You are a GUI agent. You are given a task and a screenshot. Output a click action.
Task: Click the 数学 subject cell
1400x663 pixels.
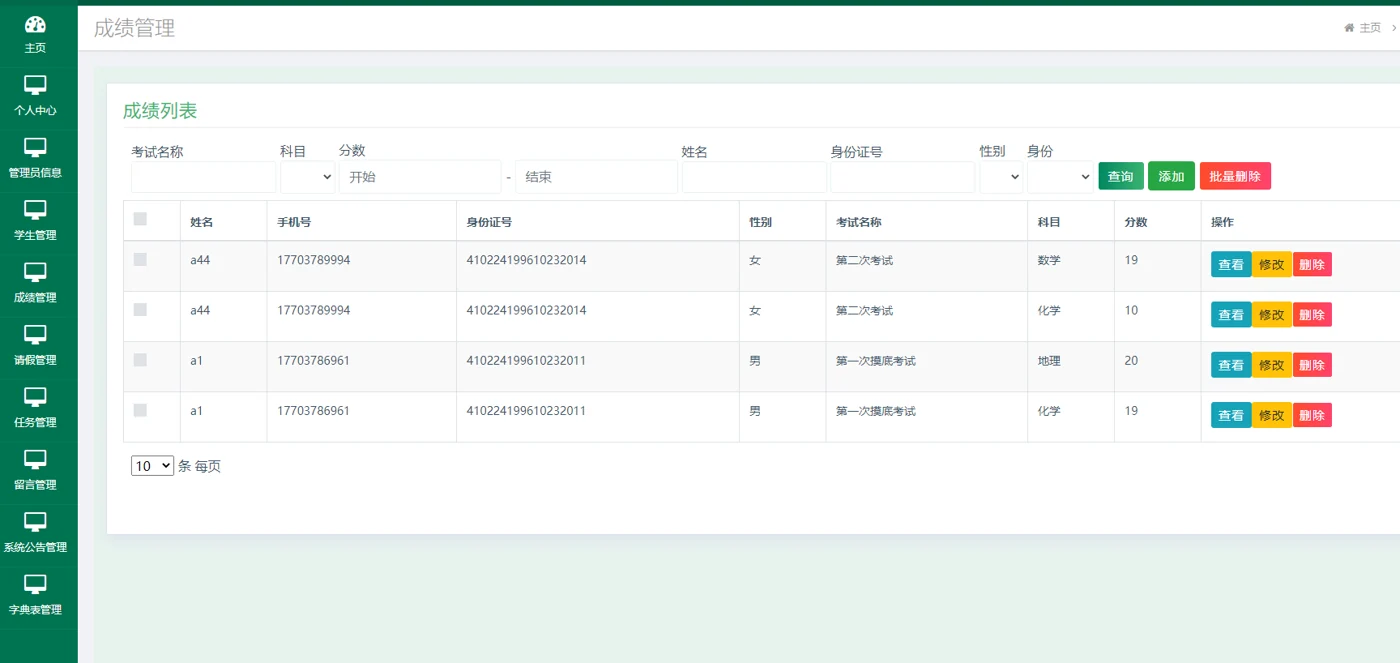click(x=1049, y=260)
